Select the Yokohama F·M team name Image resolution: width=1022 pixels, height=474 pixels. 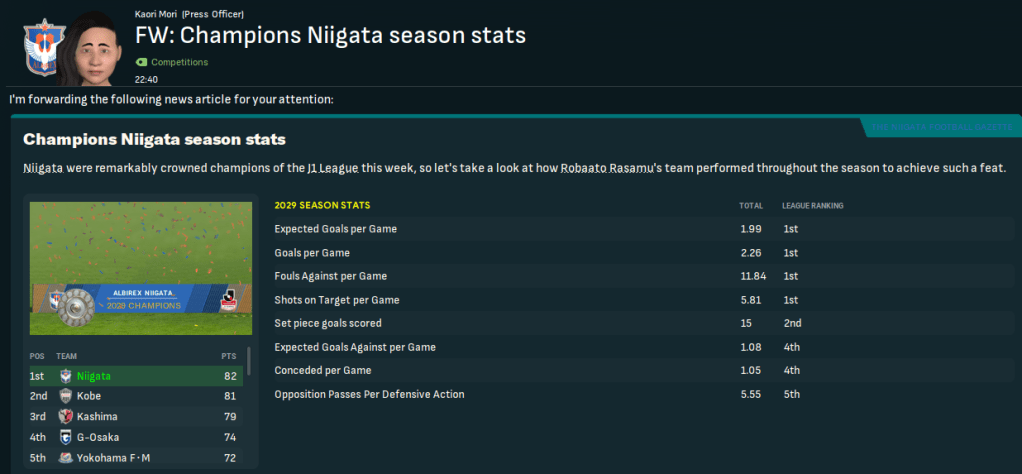coord(112,457)
